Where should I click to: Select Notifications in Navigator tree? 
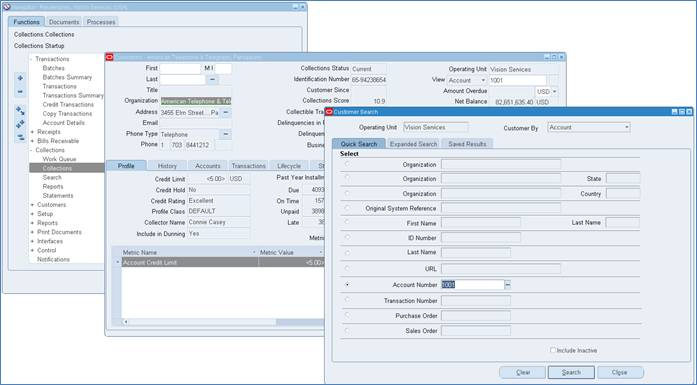[53, 260]
